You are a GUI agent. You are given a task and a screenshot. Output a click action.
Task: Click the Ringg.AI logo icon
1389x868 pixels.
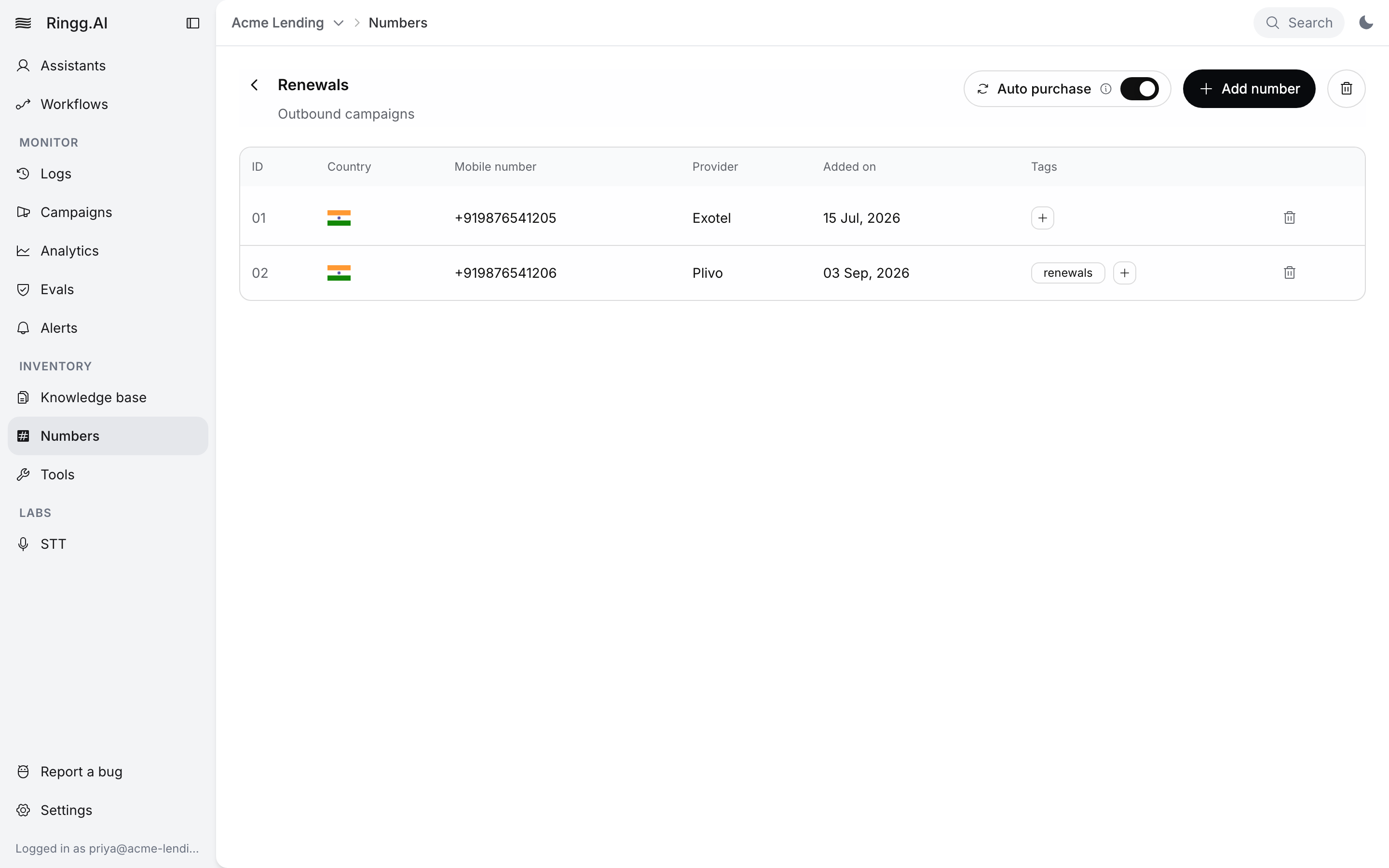pyautogui.click(x=23, y=23)
